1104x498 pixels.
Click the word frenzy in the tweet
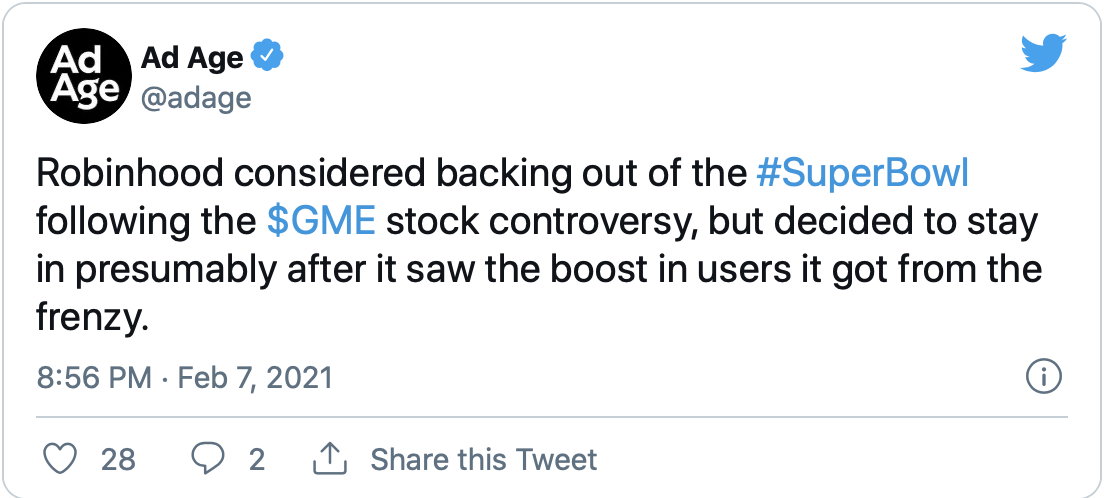[90, 318]
